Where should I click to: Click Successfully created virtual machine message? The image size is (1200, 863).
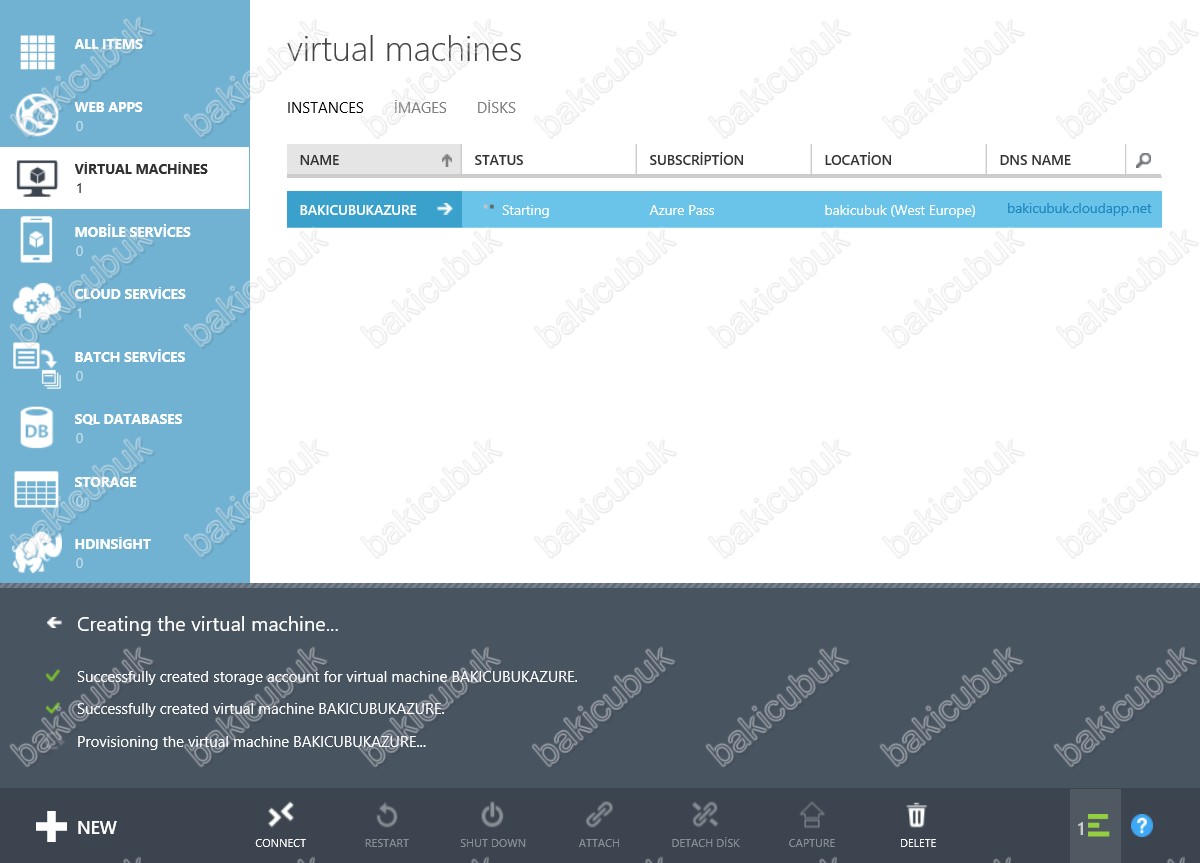pyautogui.click(x=261, y=709)
